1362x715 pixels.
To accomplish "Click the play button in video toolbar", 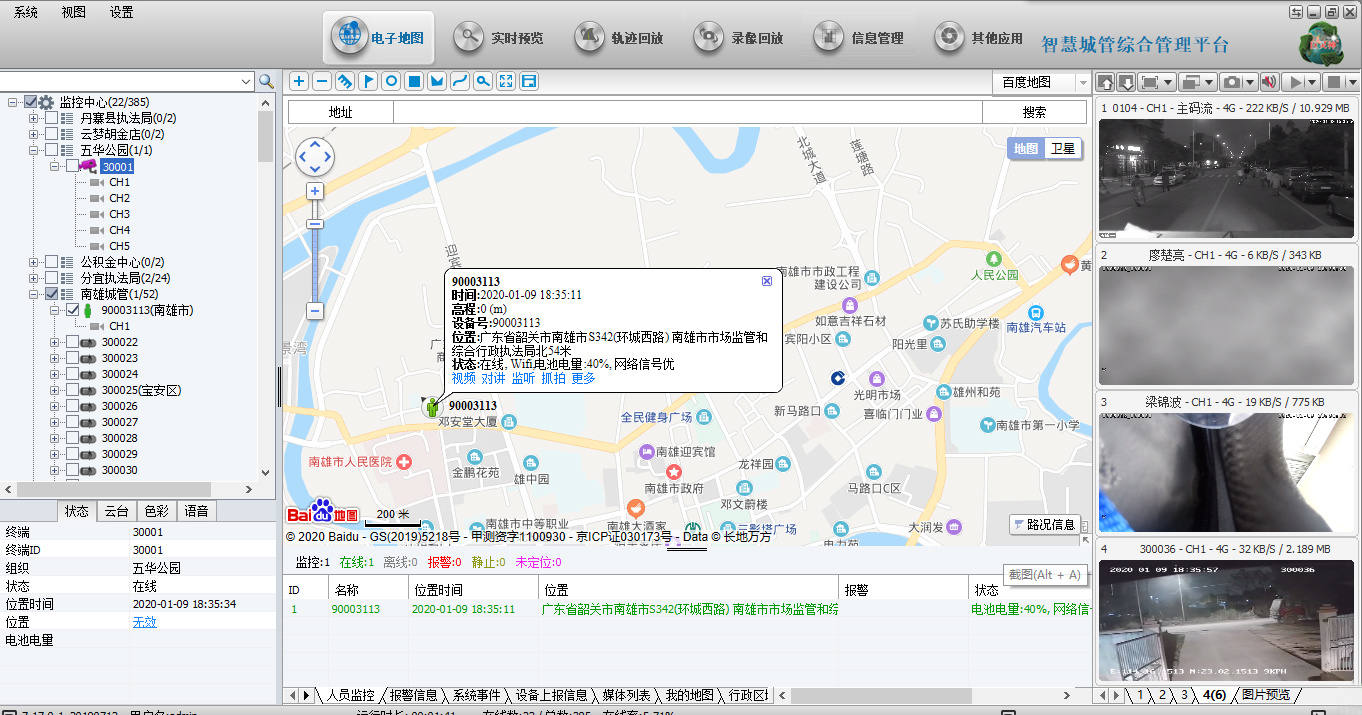I will (1296, 82).
